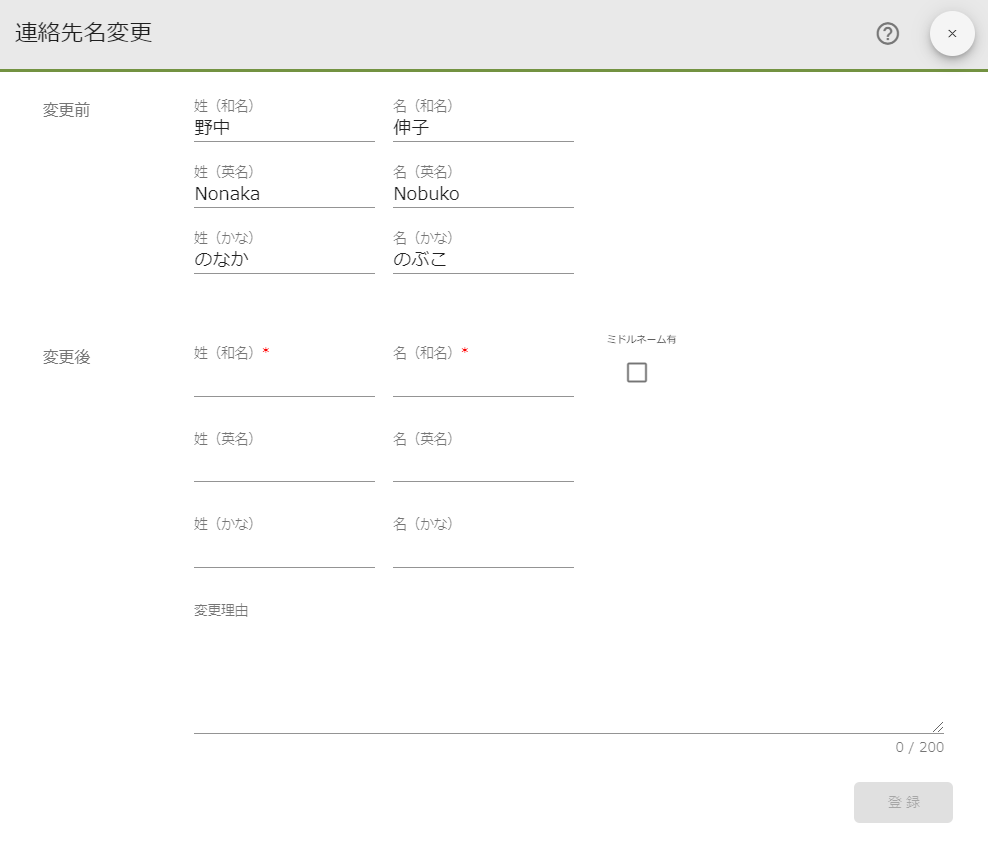Click the 0 / 200 character counter
This screenshot has width=988, height=847.
click(918, 747)
